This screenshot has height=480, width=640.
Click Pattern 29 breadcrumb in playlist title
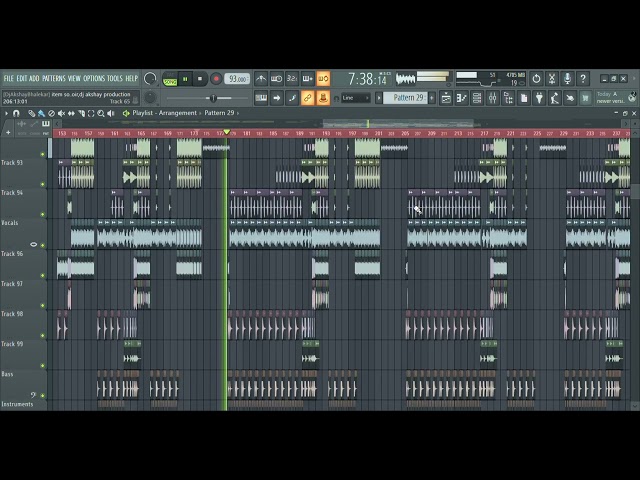tap(219, 113)
